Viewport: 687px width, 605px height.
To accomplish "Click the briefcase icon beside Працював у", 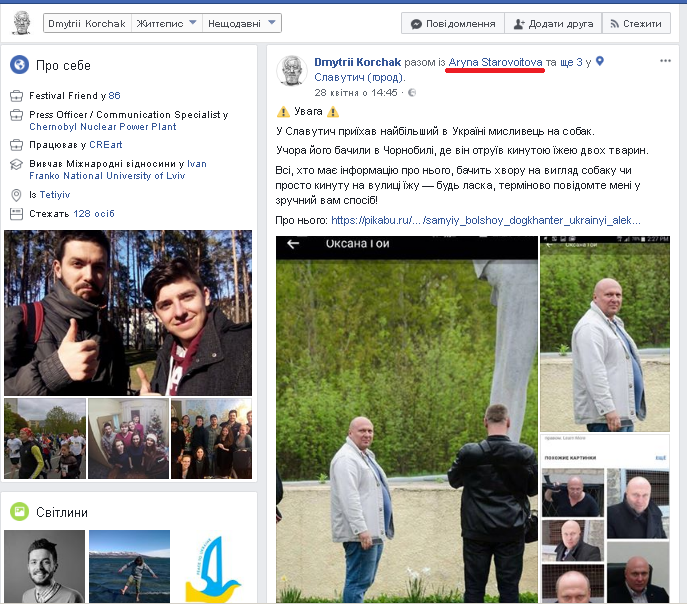I will 16,145.
